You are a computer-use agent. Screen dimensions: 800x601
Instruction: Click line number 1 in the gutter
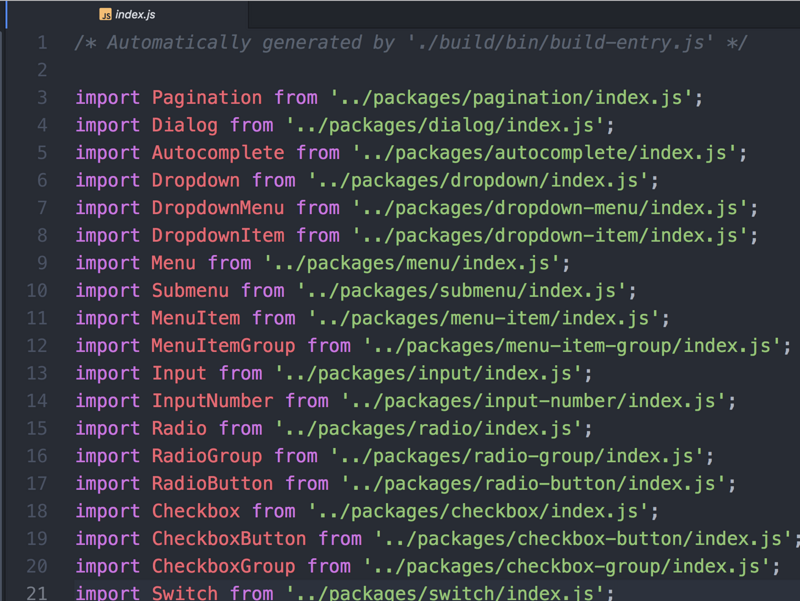41,43
